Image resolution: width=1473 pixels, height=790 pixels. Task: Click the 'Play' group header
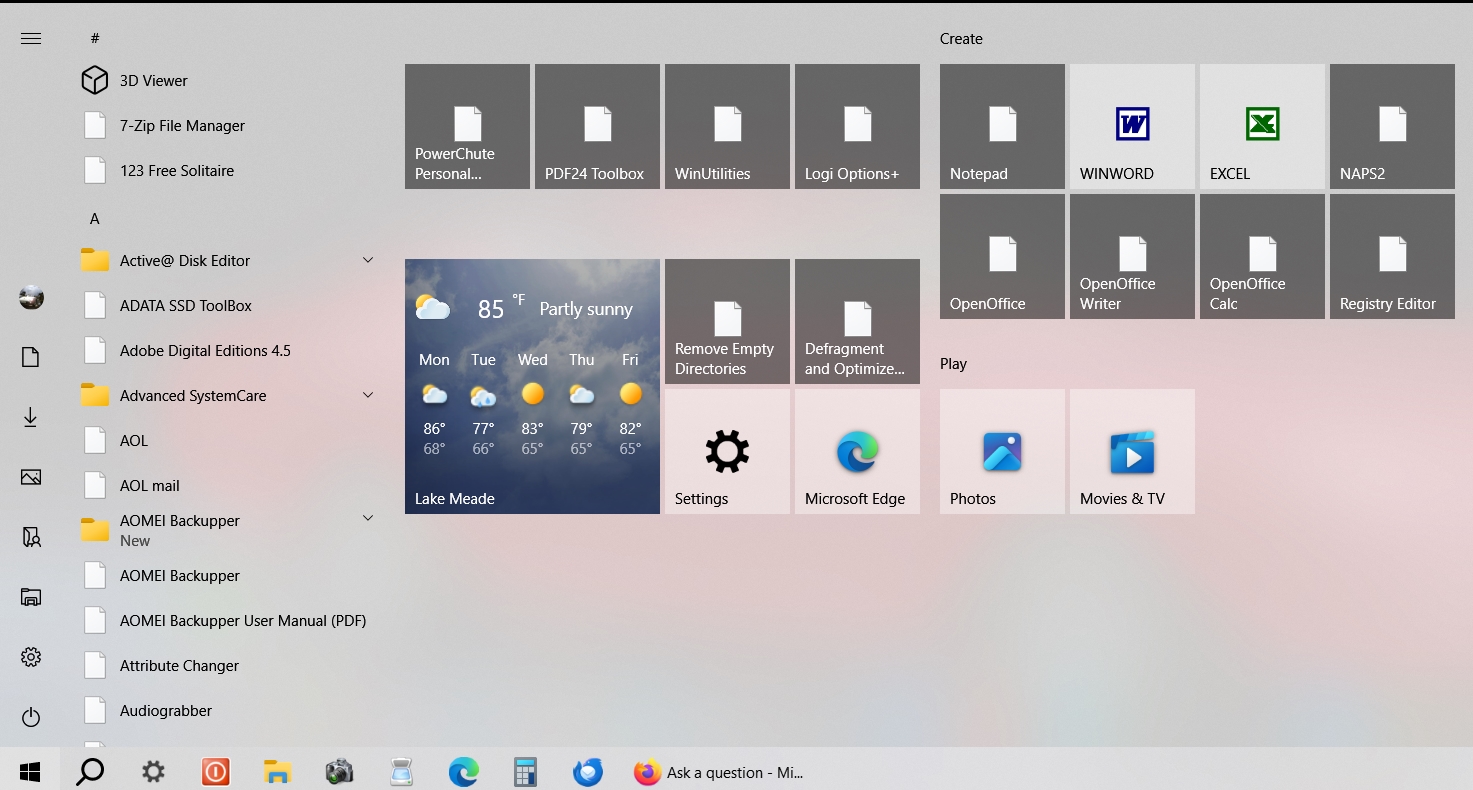click(x=953, y=364)
